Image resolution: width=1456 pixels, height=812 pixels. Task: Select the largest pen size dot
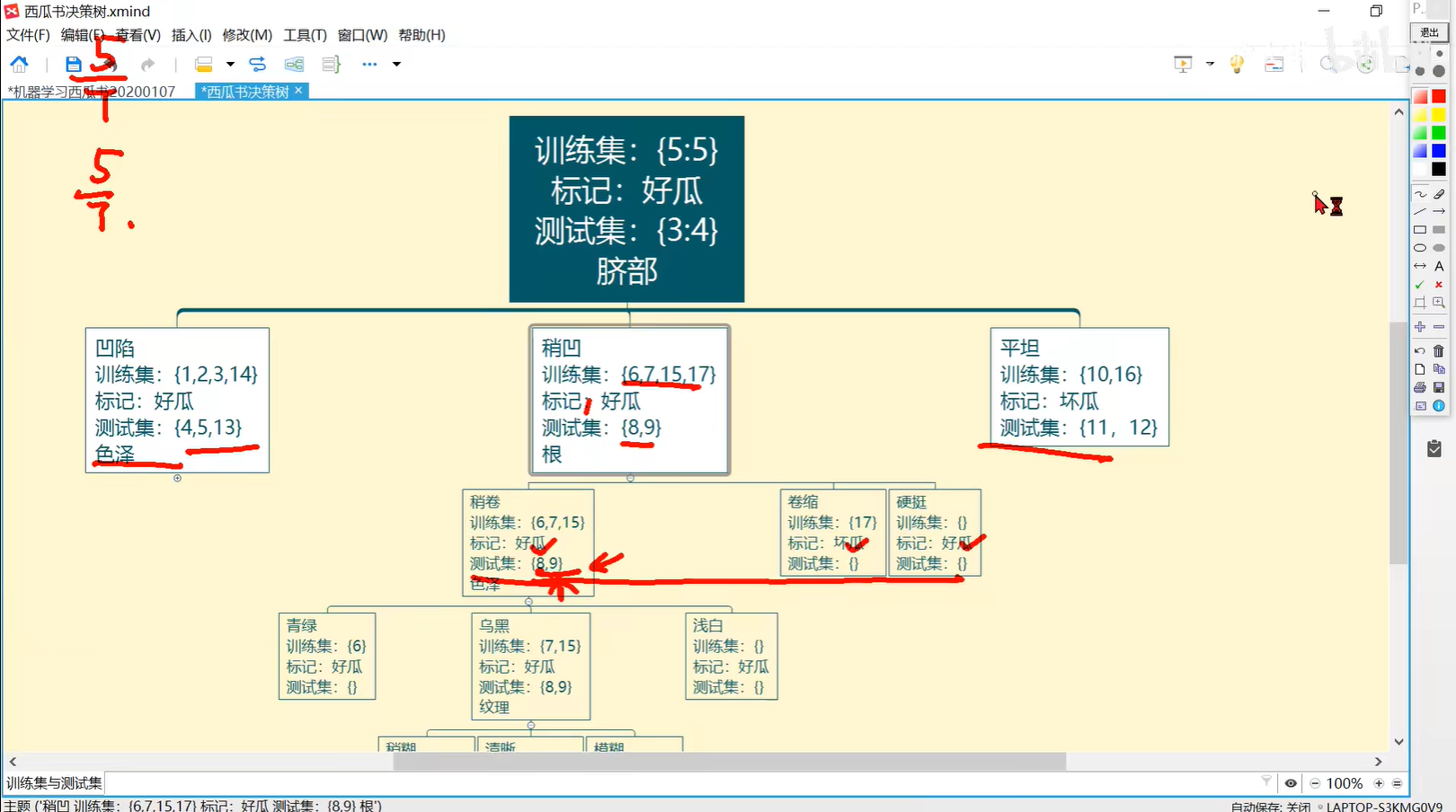coord(1439,71)
